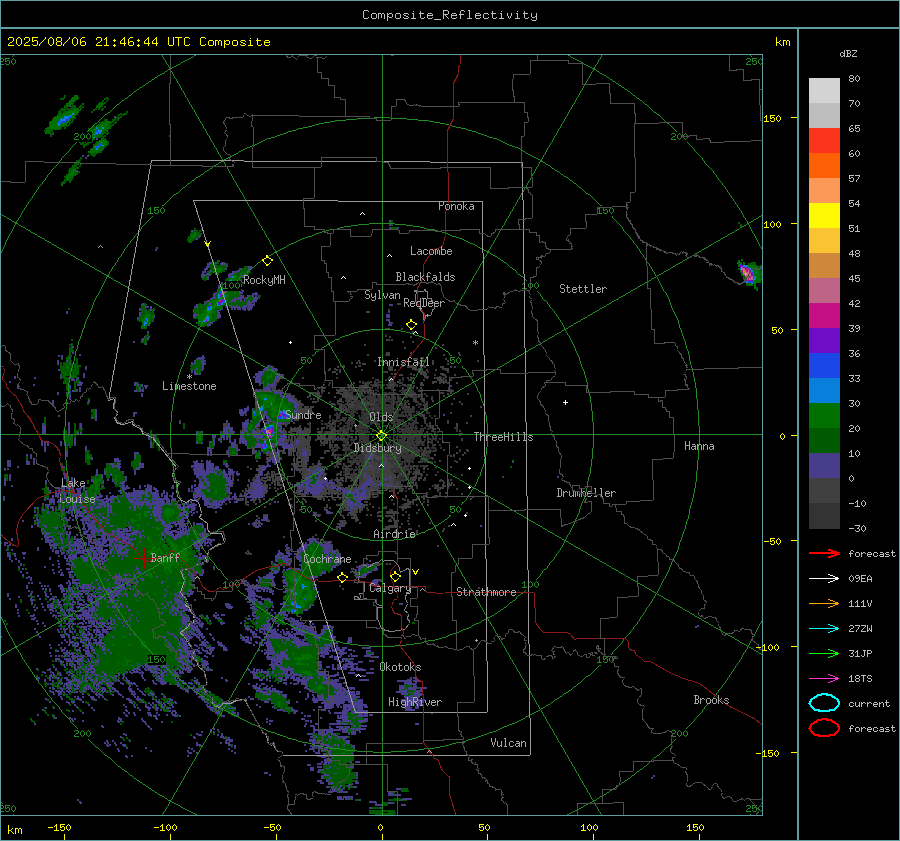900x841 pixels.
Task: Click the Hanna town label
Action: [699, 446]
